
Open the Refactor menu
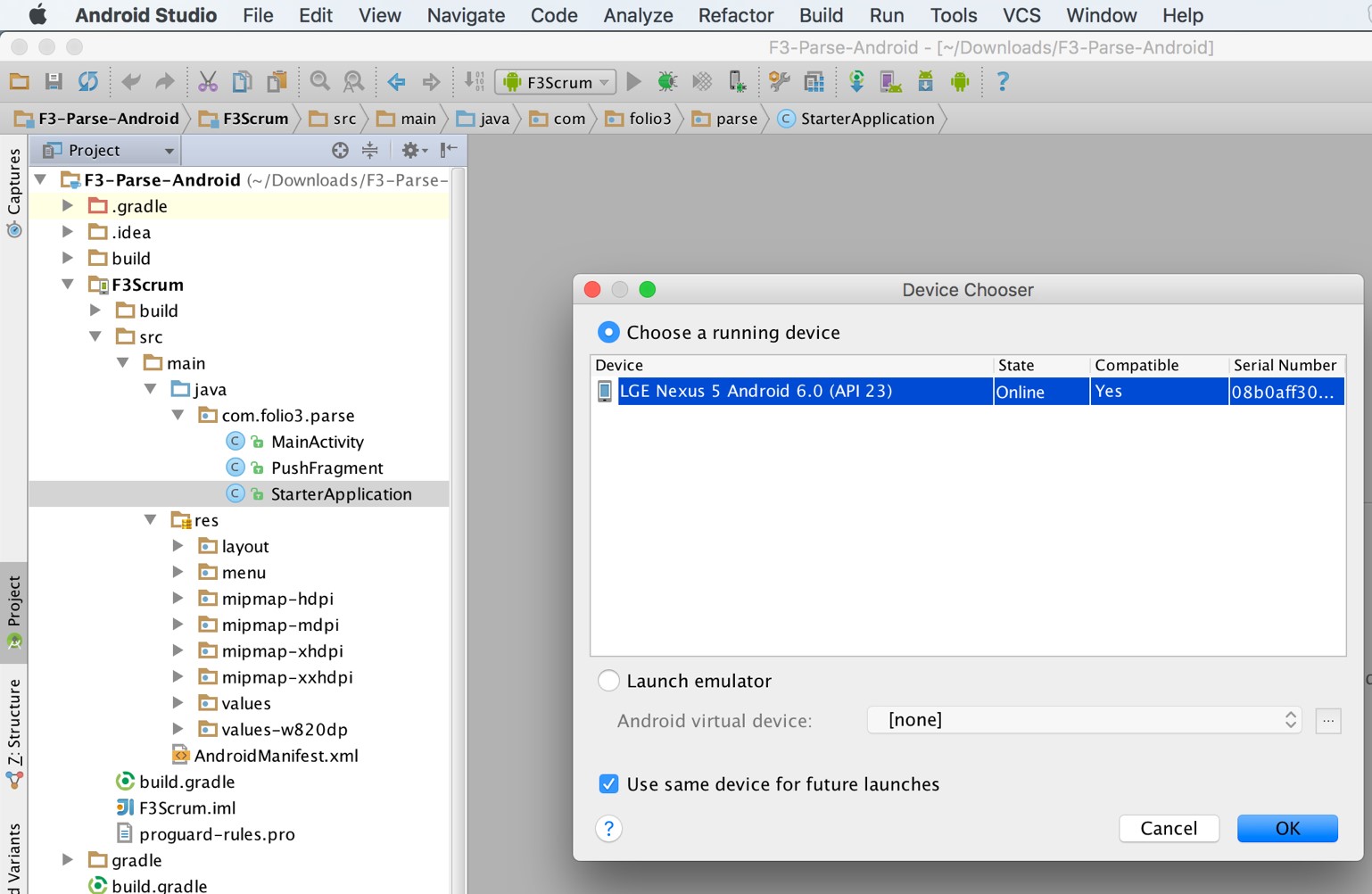[736, 15]
